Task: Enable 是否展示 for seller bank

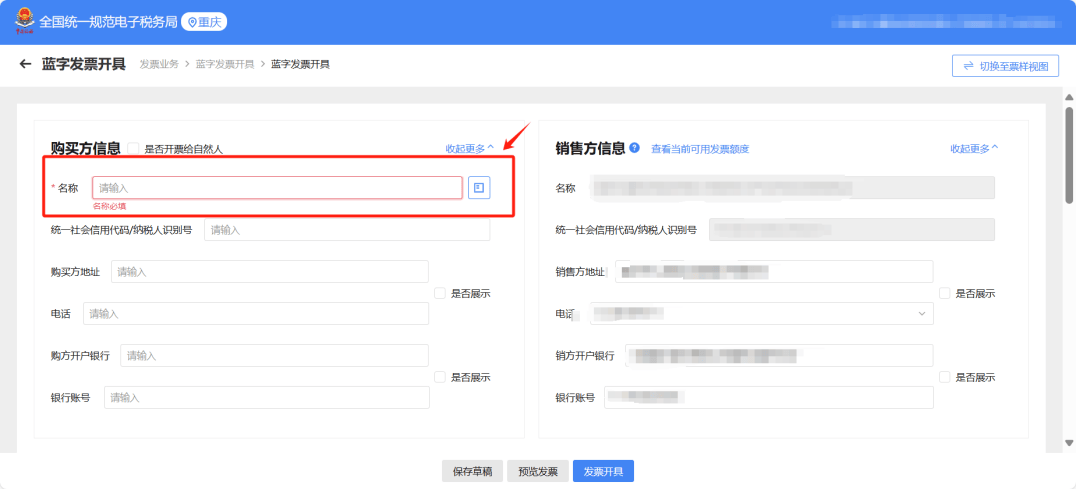Action: tap(945, 377)
